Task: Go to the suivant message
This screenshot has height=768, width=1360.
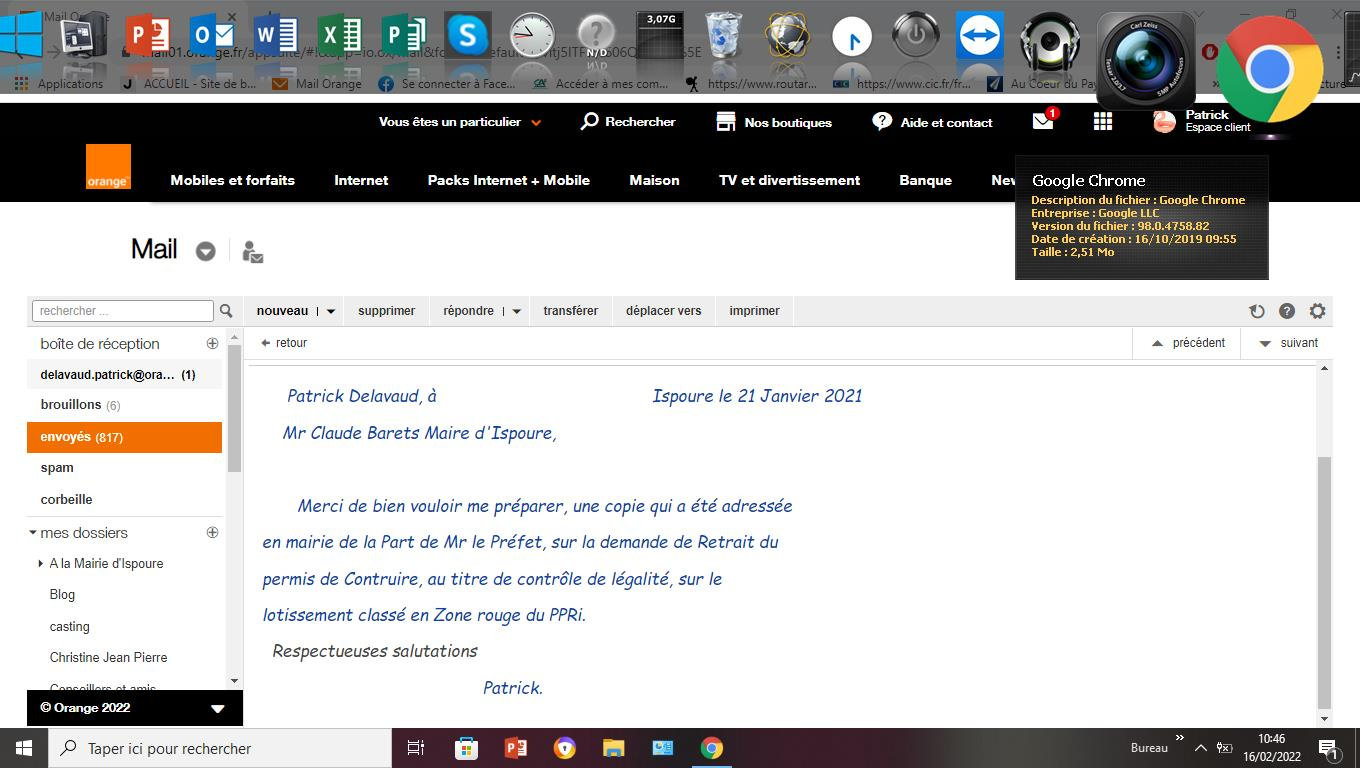Action: 1288,343
